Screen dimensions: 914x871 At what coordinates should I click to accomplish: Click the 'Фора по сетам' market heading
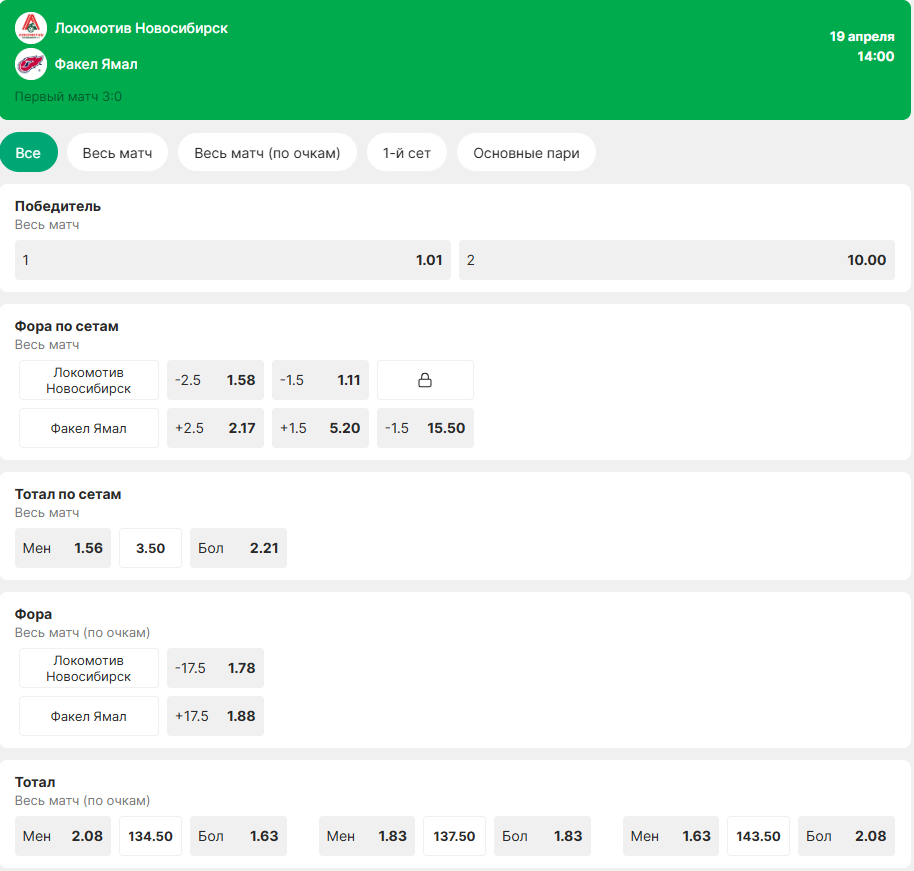66,326
